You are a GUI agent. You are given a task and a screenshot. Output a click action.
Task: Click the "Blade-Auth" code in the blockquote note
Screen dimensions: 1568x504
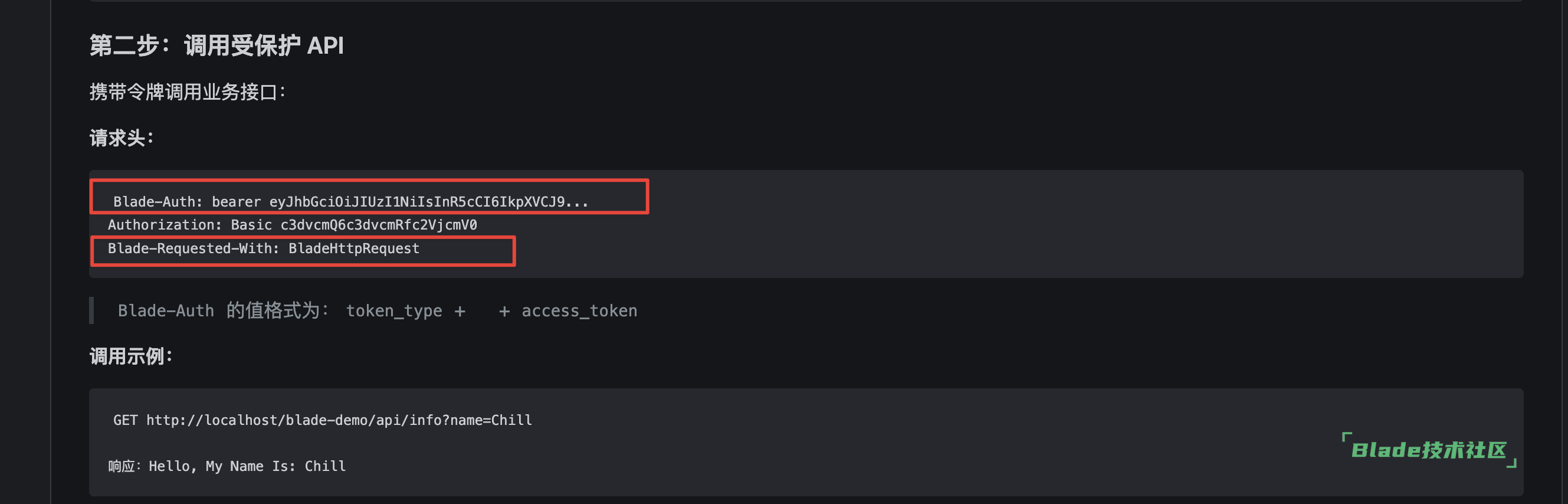click(166, 311)
